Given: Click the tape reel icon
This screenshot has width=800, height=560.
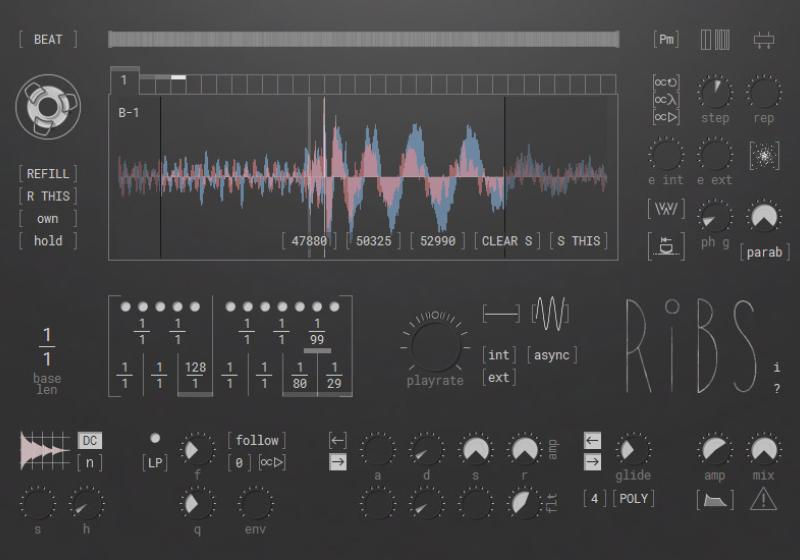Looking at the screenshot, I should point(48,107).
